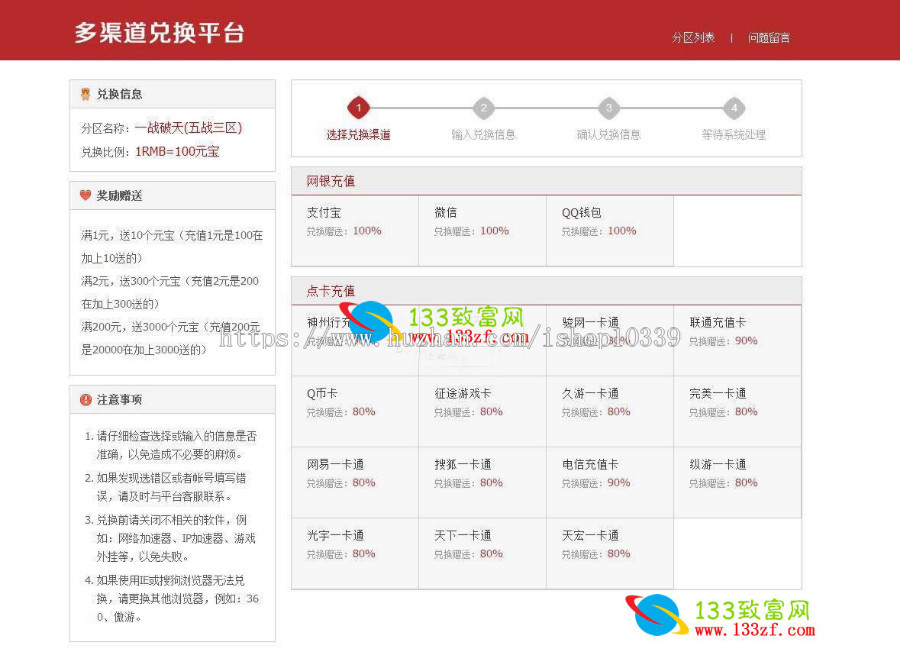This screenshot has height=671, width=900.
Task: Select 电信充值卡 card option
Action: coord(610,483)
